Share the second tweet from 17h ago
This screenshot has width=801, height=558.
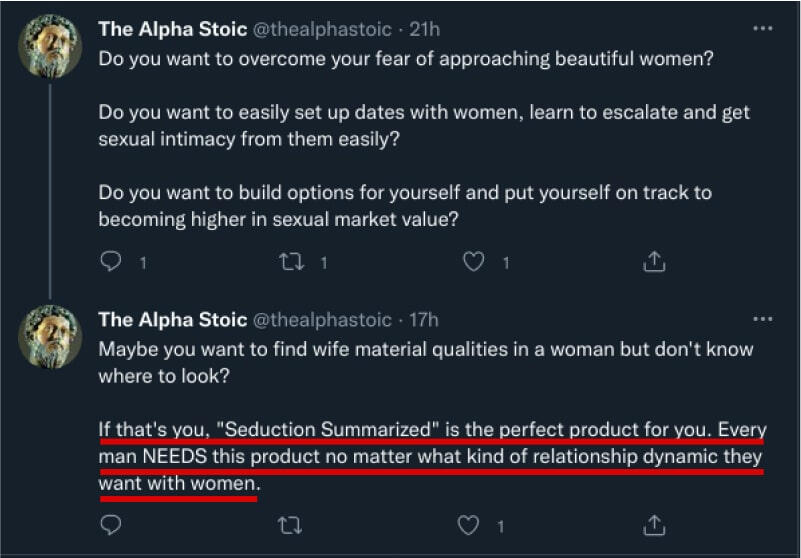click(x=653, y=524)
